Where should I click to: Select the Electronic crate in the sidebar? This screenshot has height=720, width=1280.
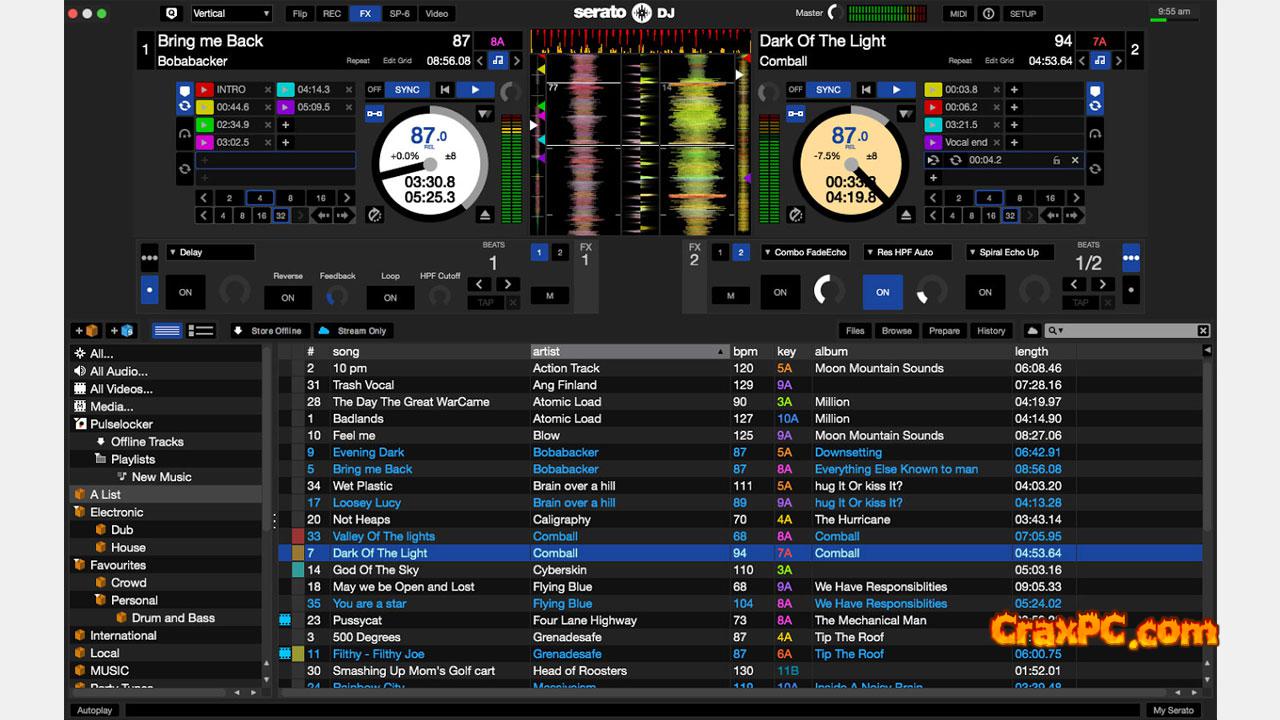pyautogui.click(x=116, y=512)
